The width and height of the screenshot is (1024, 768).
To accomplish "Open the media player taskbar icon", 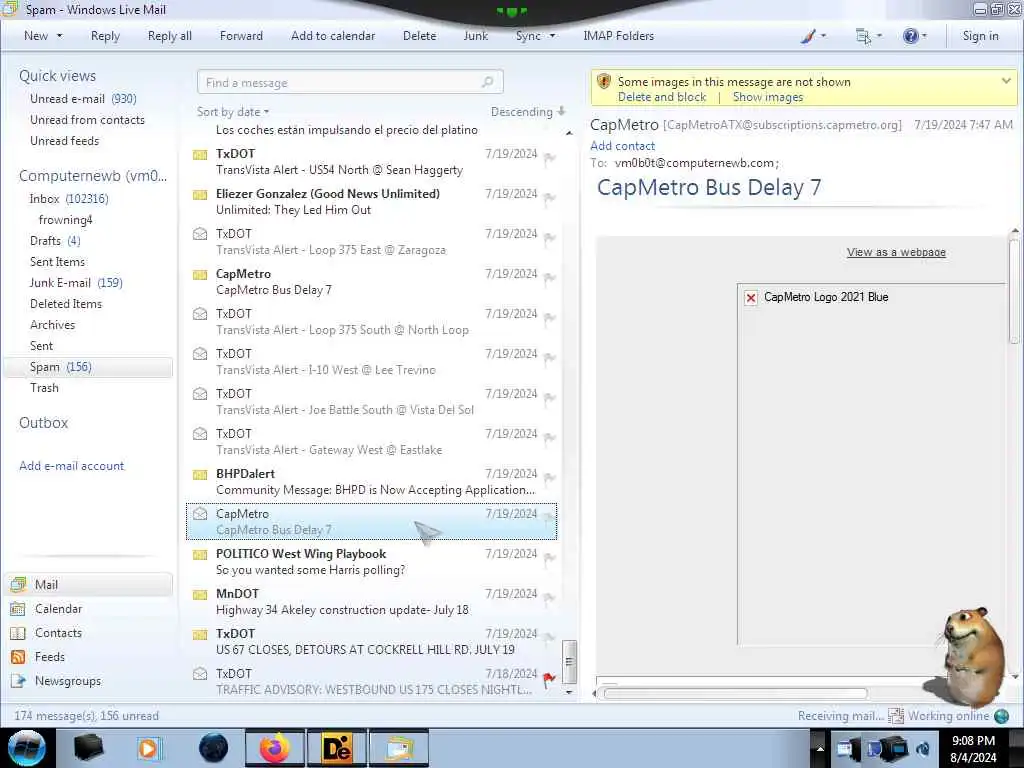I will coord(149,748).
